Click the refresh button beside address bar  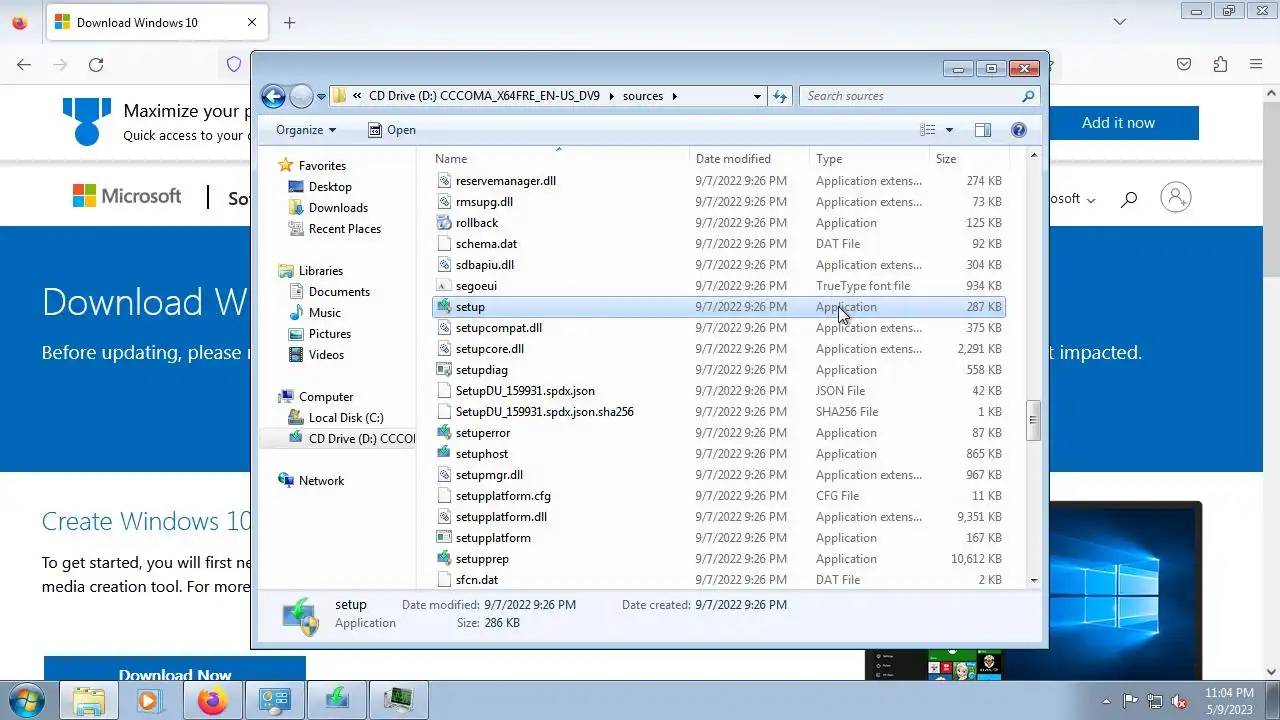click(x=781, y=96)
